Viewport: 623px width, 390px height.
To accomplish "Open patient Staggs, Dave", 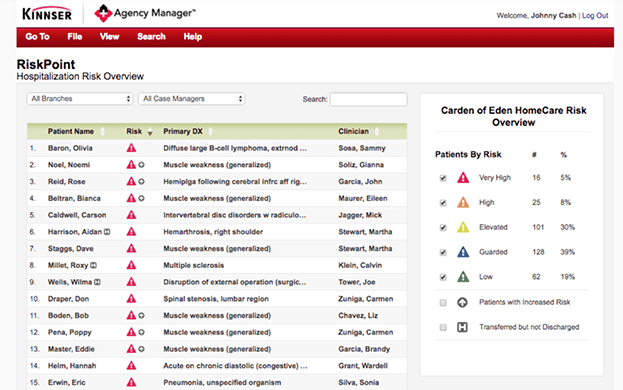I will click(x=71, y=249).
